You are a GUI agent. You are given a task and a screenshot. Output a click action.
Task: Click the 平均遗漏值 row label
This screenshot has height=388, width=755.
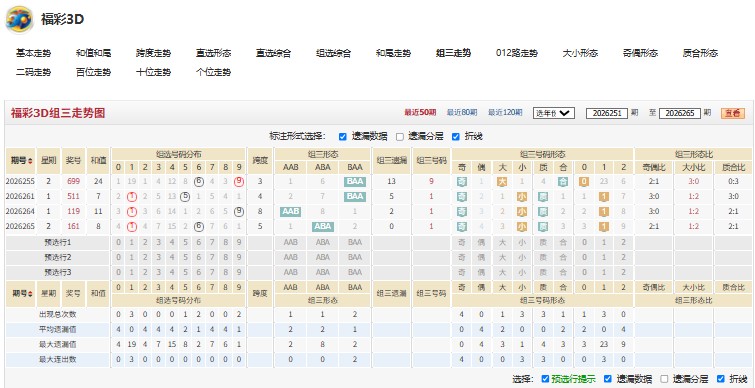58,329
